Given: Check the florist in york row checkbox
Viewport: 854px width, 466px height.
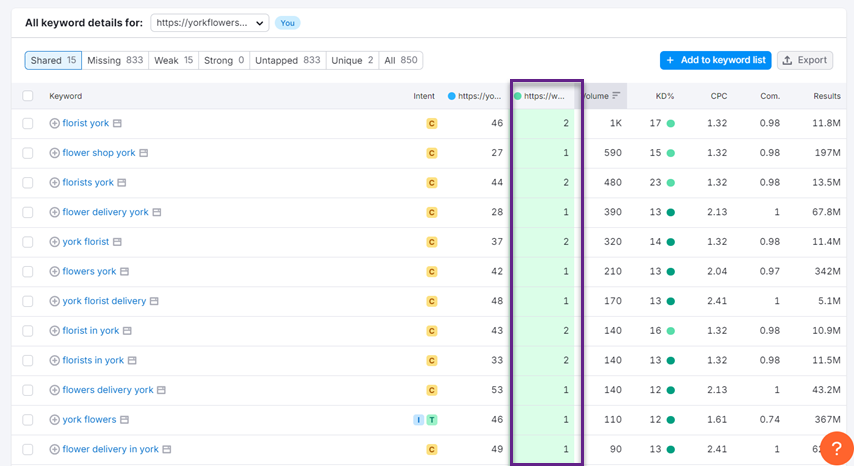Looking at the screenshot, I should tap(28, 331).
